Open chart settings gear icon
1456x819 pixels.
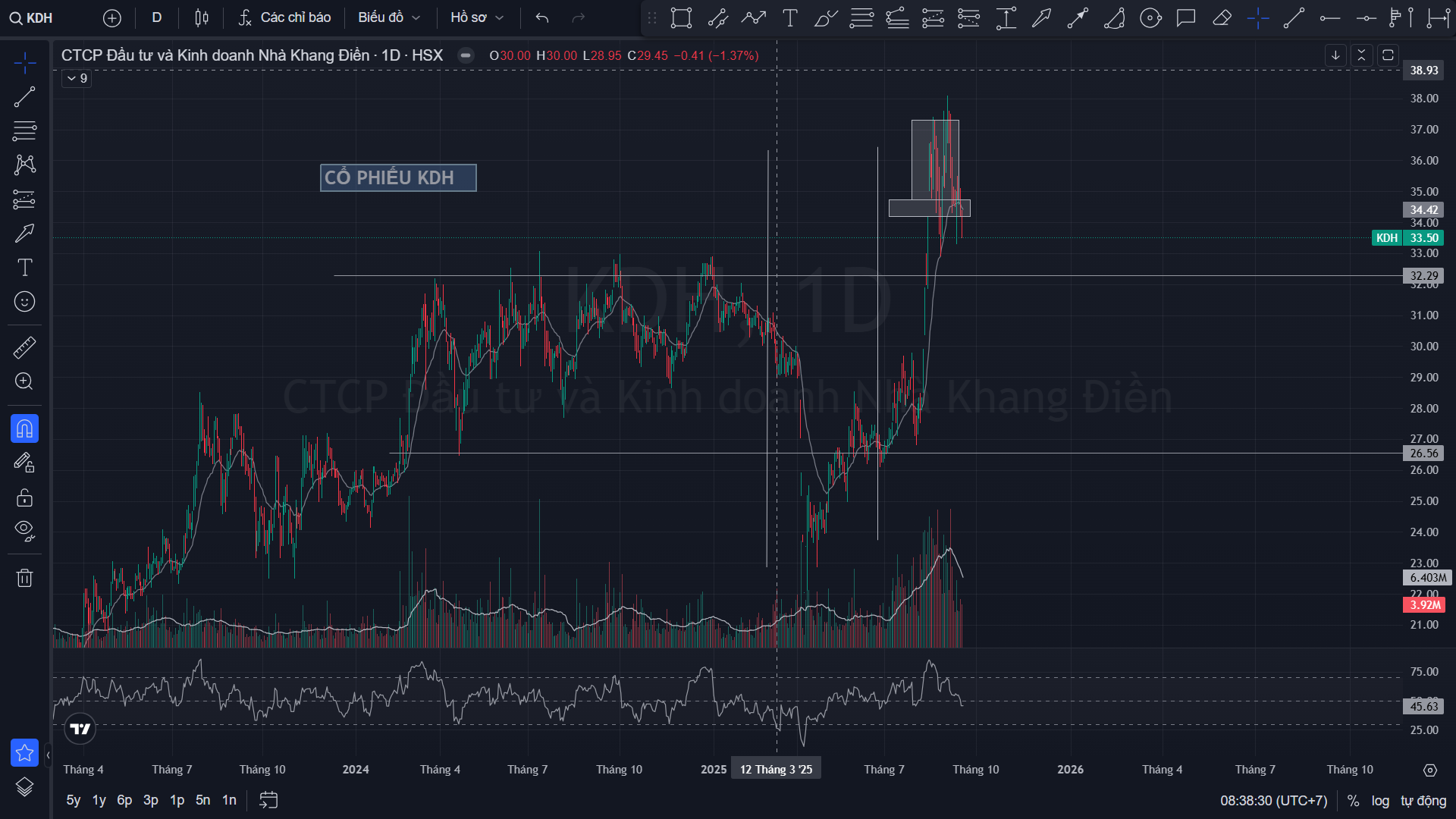click(1429, 770)
